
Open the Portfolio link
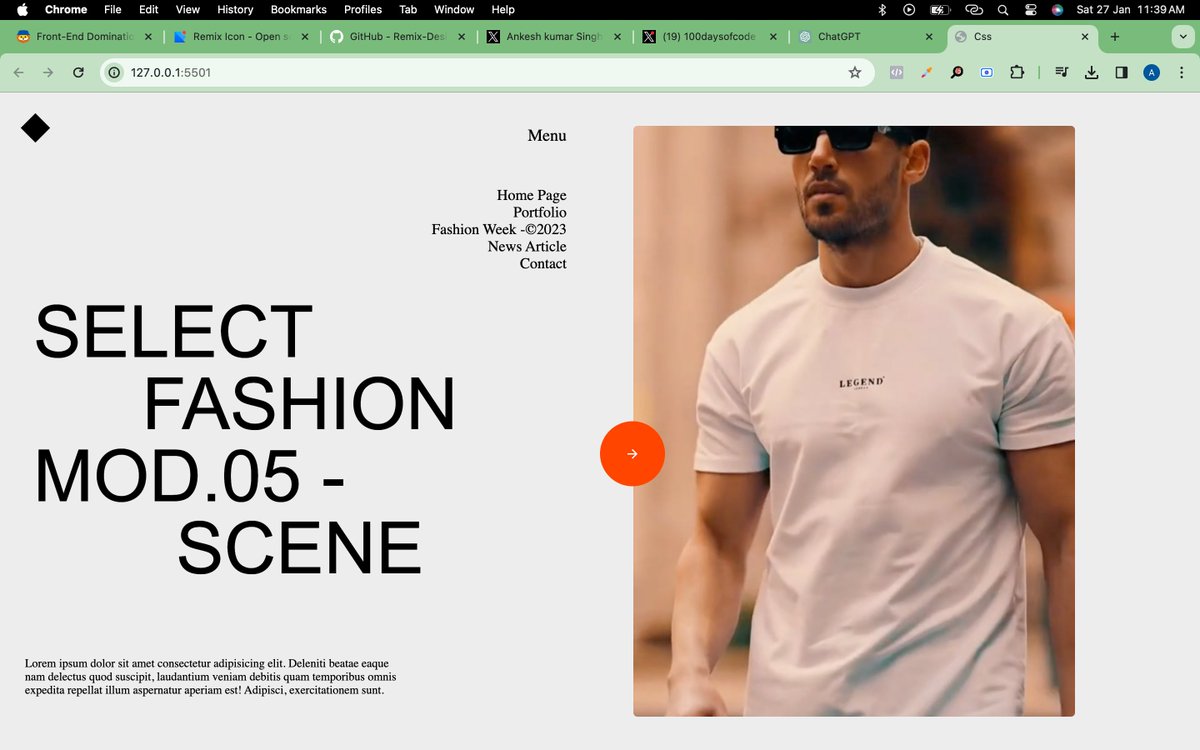click(x=540, y=213)
